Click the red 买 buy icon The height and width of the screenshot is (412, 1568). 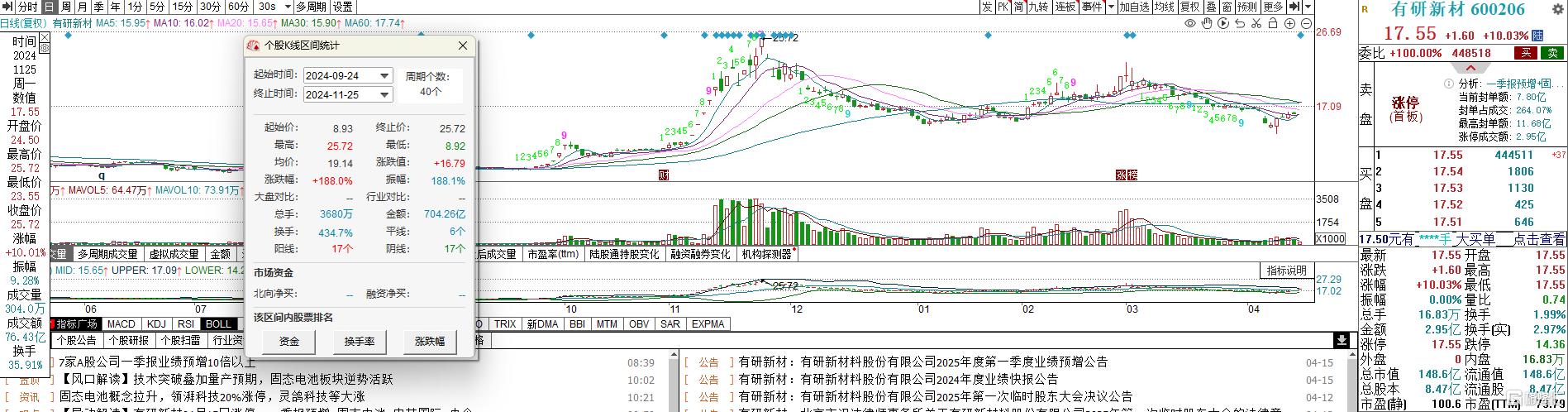pyautogui.click(x=1526, y=53)
